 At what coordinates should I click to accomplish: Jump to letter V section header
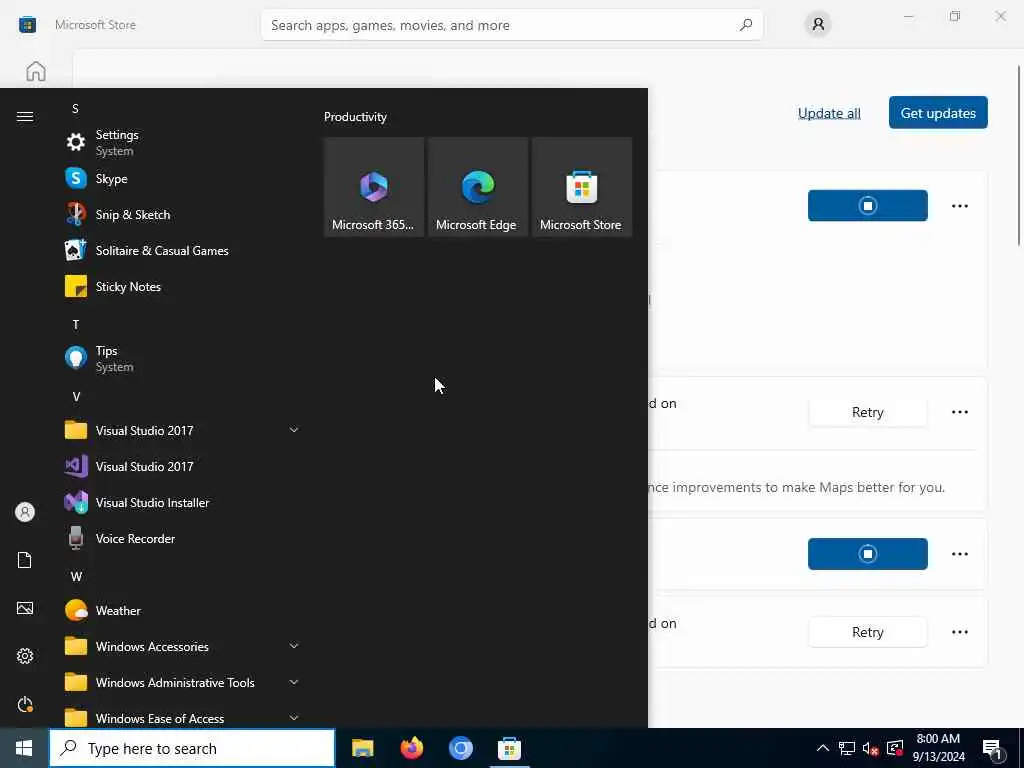coord(76,396)
